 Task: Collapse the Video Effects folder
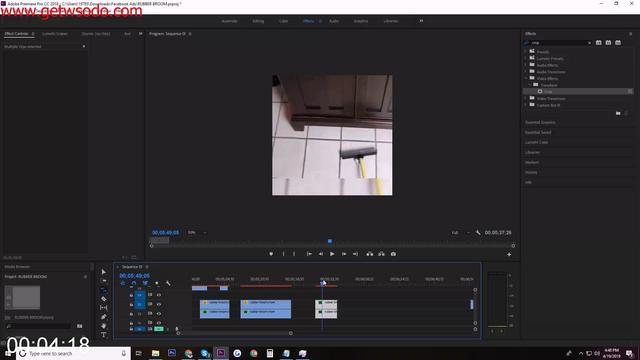point(526,78)
